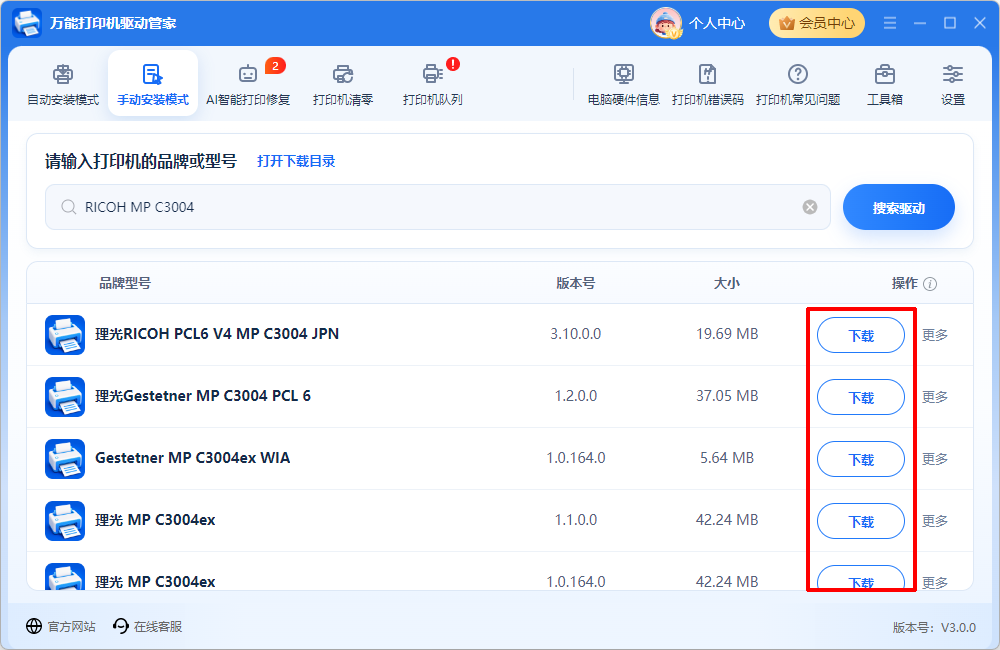
Task: Contact 在线客服 in the footer
Action: tap(147, 626)
